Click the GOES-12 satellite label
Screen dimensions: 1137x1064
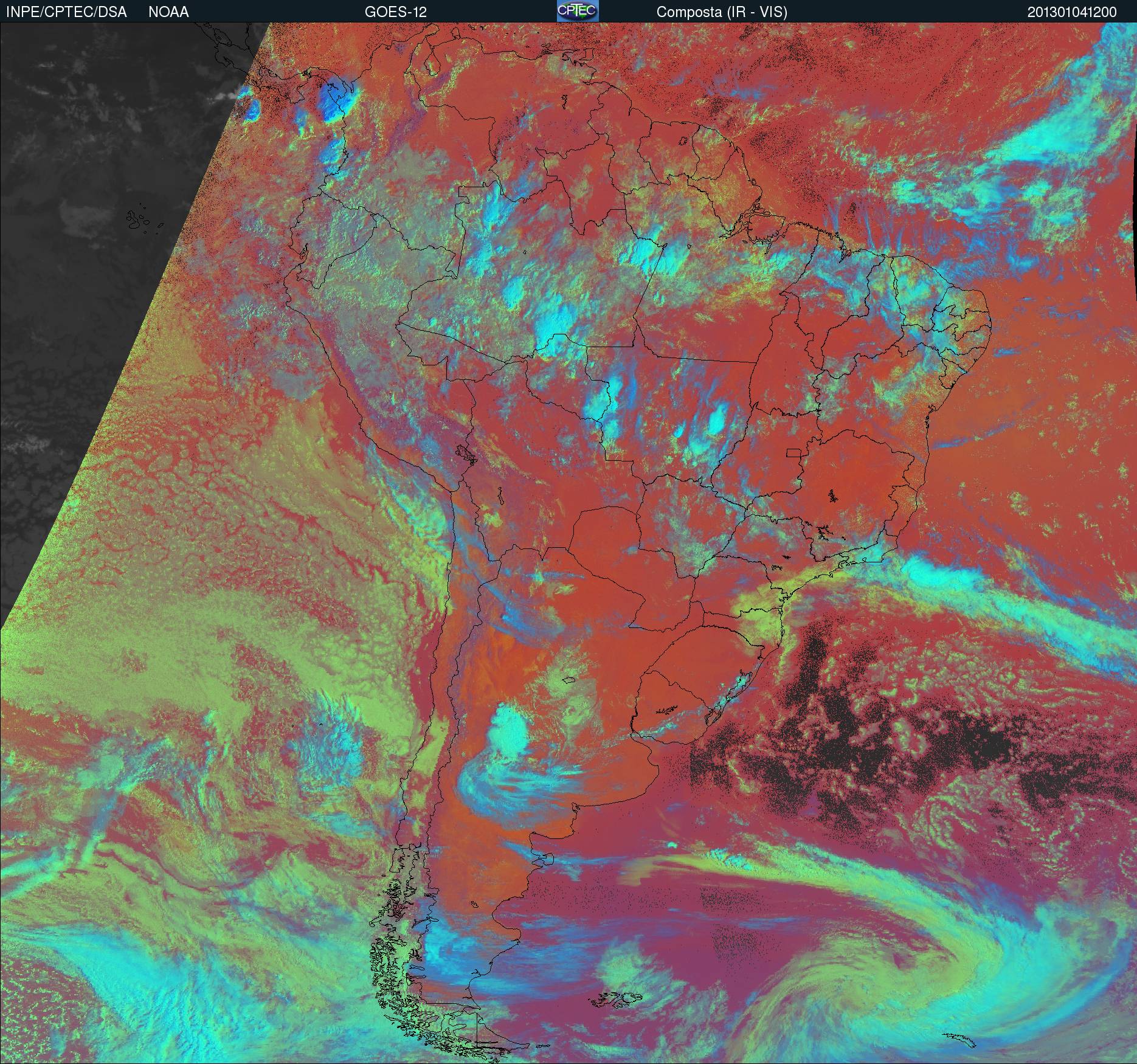click(396, 12)
